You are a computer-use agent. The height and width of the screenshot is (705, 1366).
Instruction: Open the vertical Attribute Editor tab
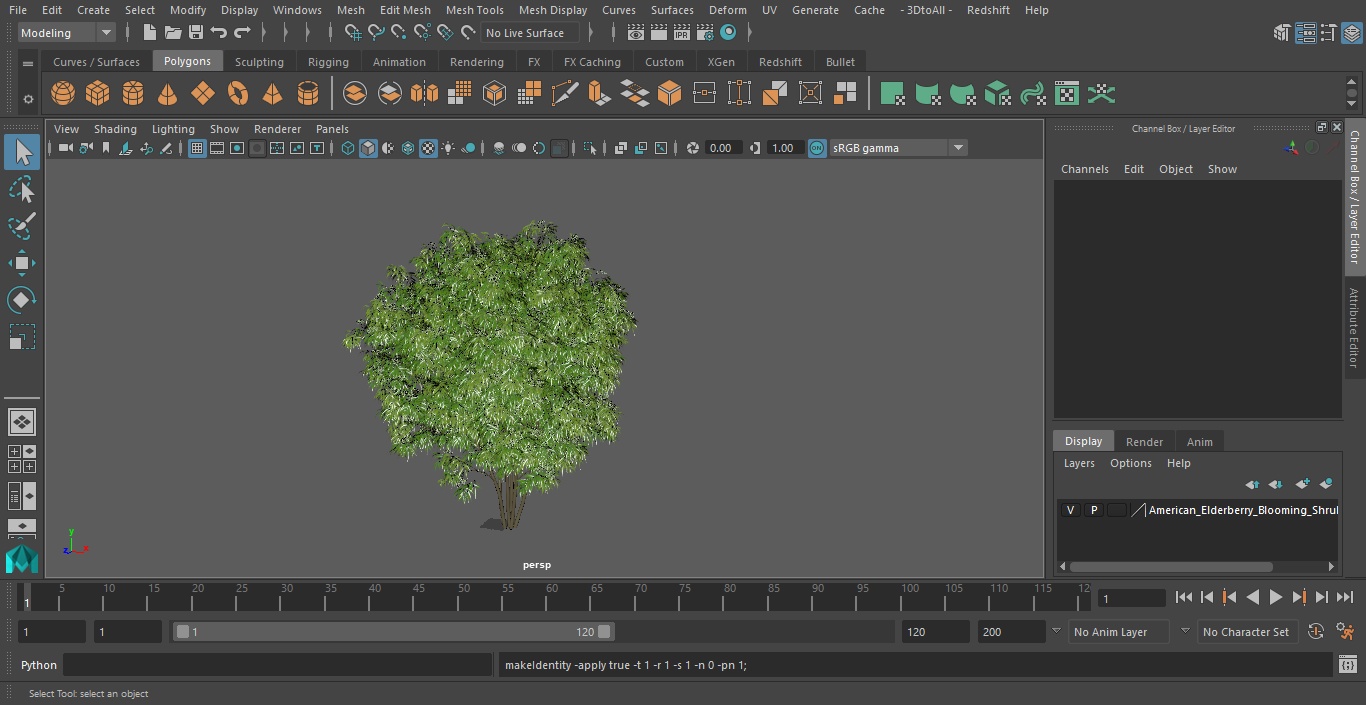[1354, 328]
